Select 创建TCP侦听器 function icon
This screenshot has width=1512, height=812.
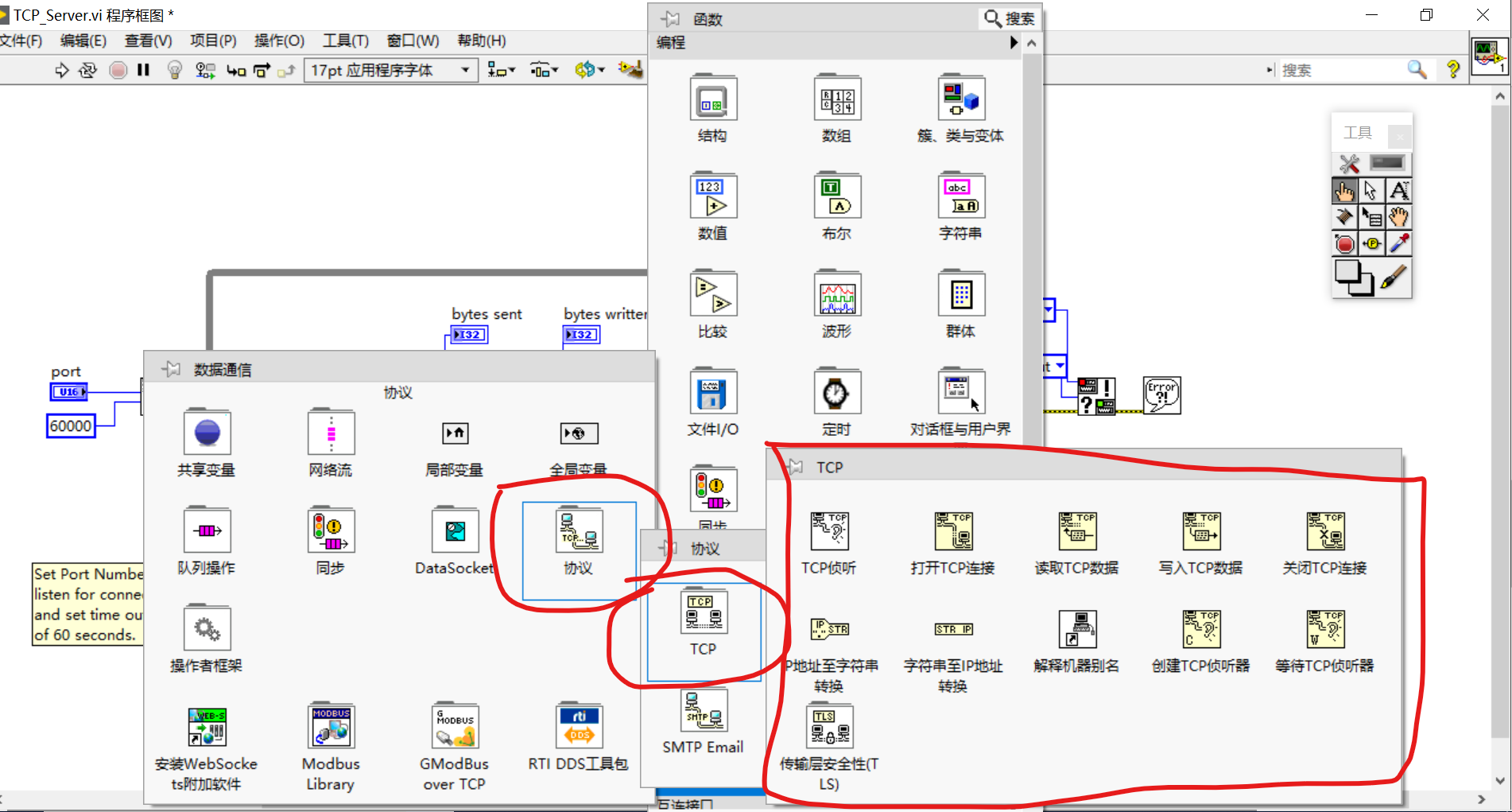(1201, 629)
